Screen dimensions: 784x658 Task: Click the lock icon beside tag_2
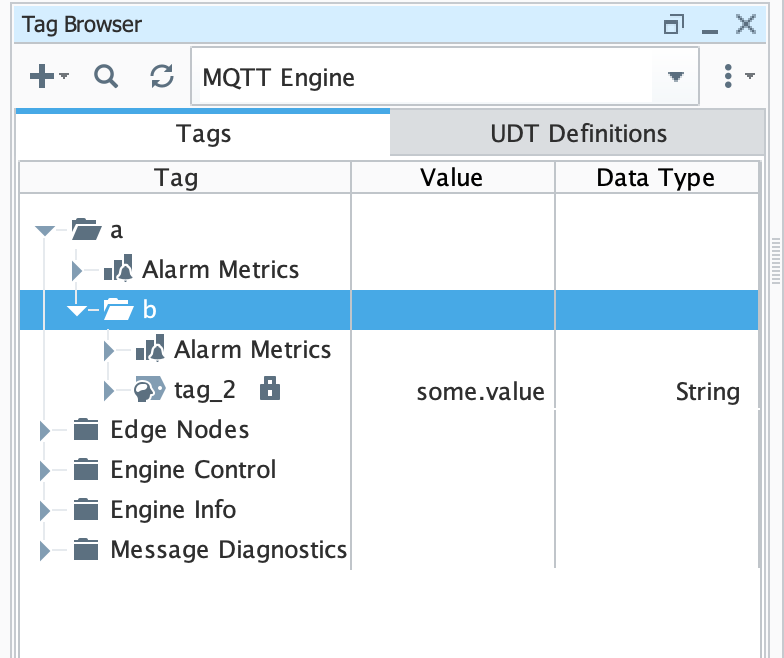[269, 390]
